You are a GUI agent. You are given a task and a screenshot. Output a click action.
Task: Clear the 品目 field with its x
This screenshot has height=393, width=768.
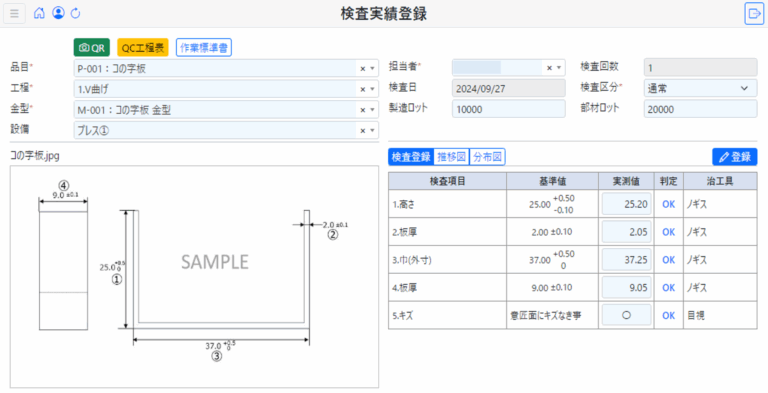[x=363, y=69]
